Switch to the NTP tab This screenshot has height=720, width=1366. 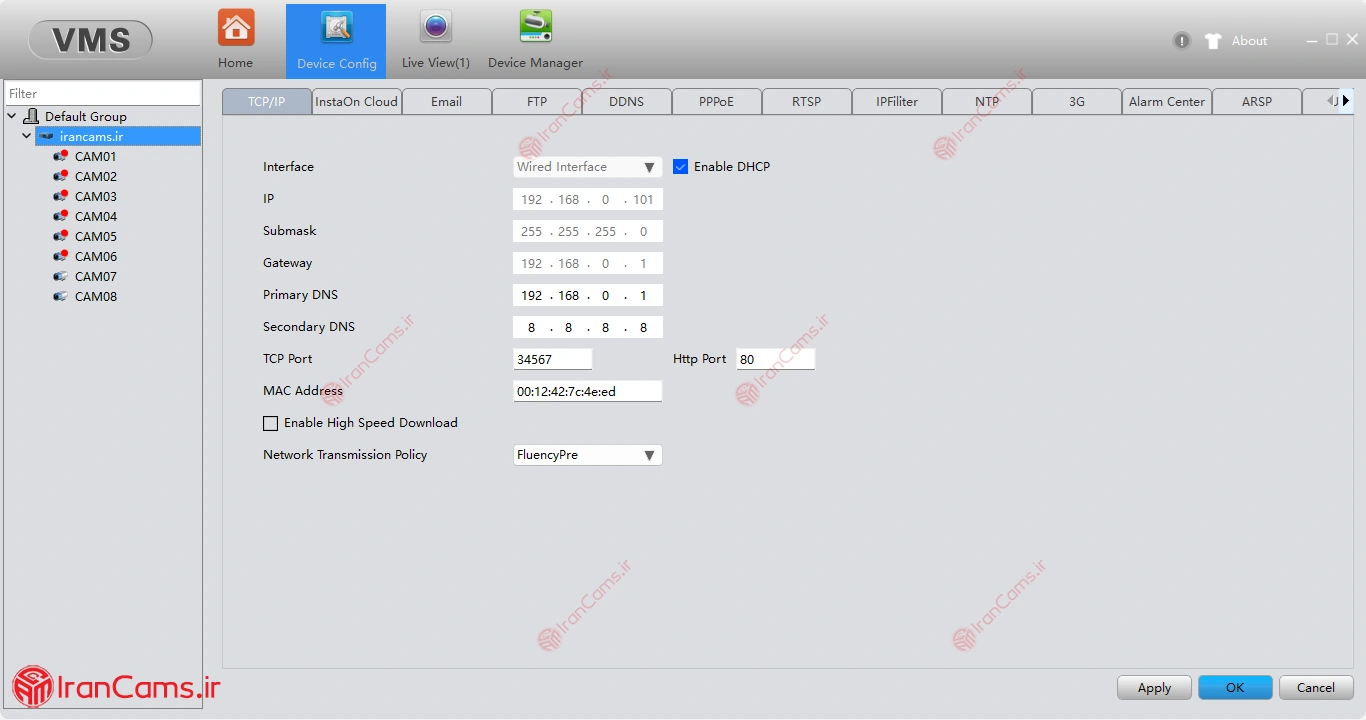click(987, 101)
